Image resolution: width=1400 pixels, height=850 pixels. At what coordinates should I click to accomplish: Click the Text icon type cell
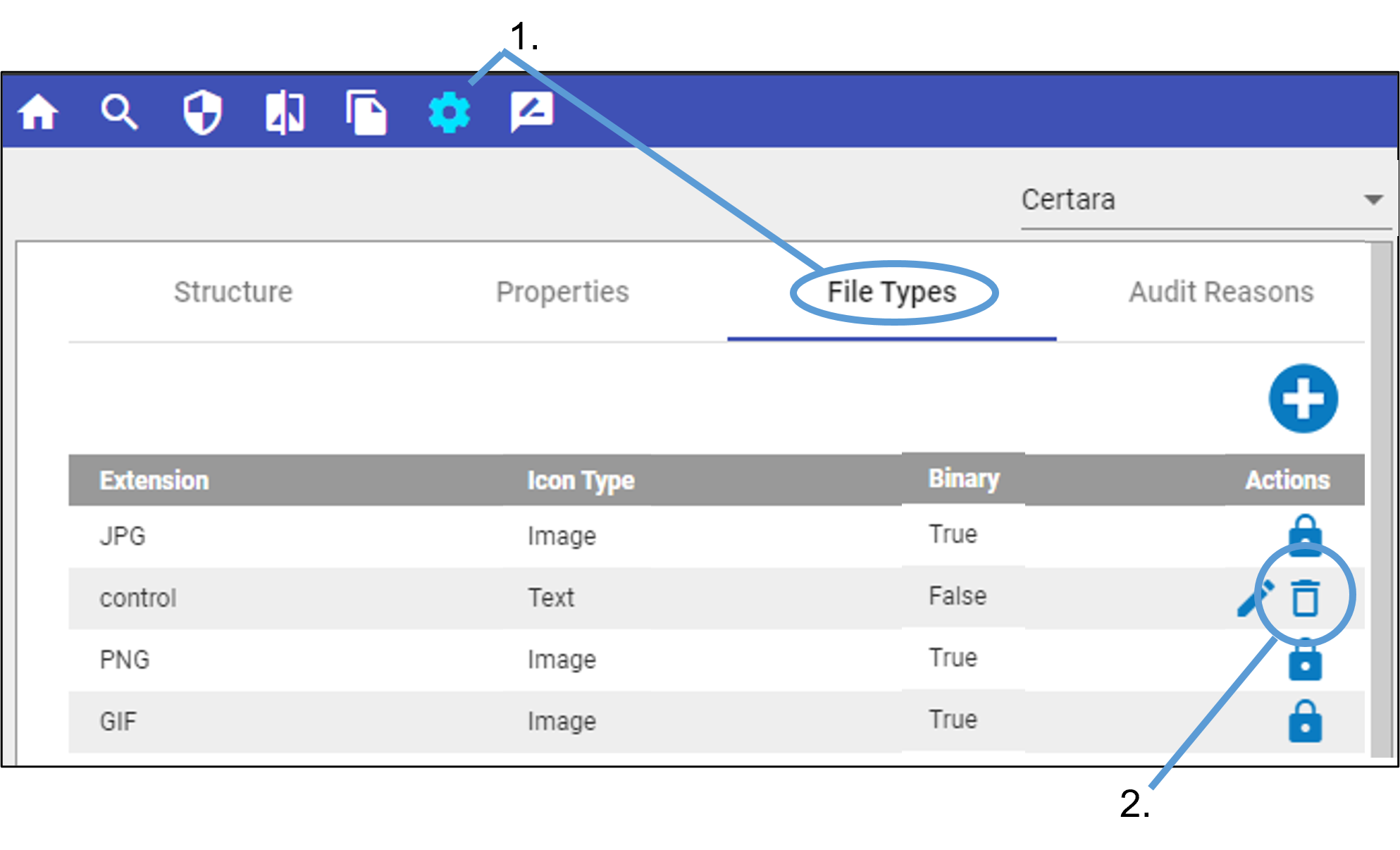click(x=552, y=598)
